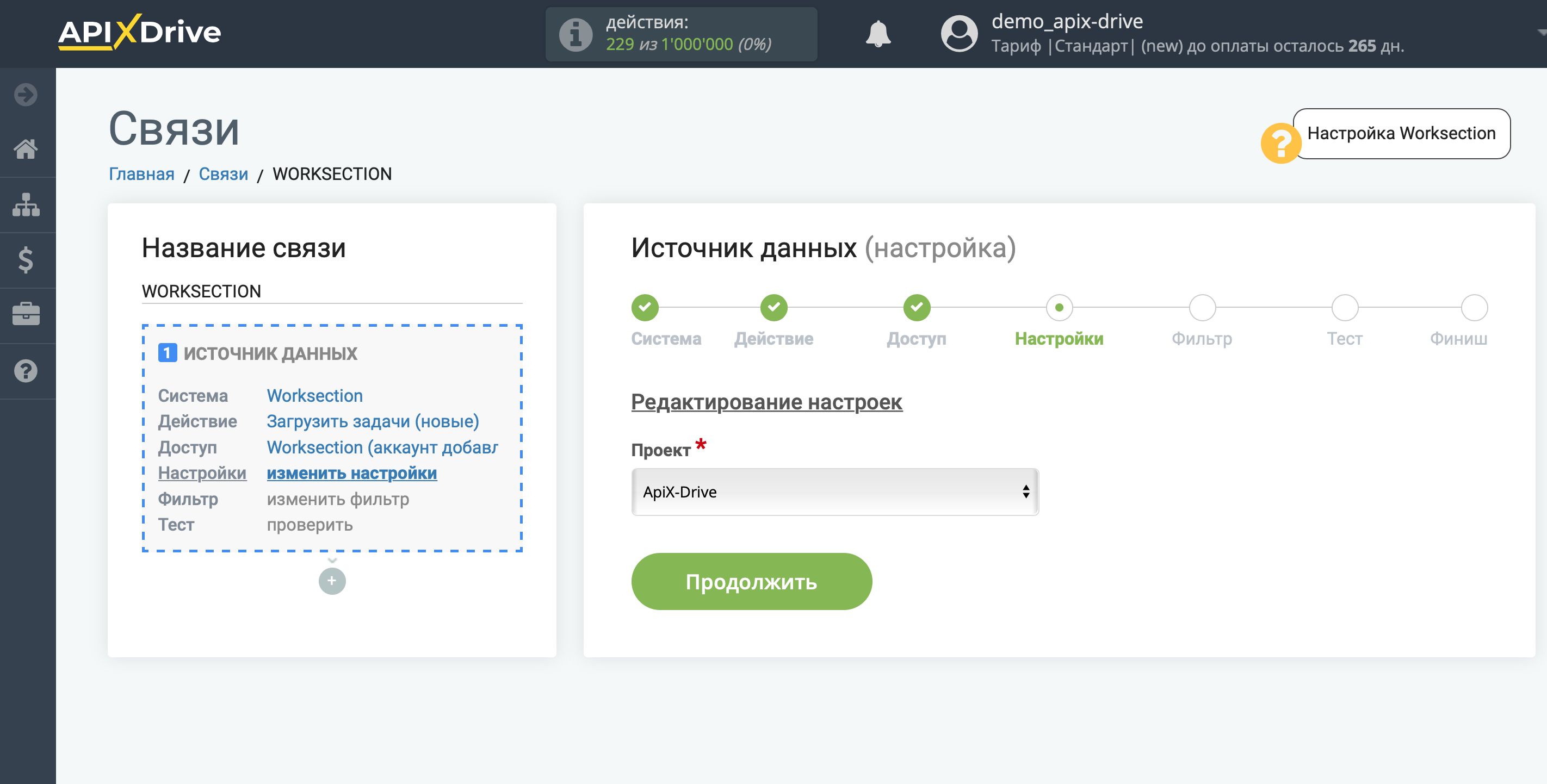Click the Настройки label in source block
This screenshot has width=1547, height=784.
pos(202,473)
